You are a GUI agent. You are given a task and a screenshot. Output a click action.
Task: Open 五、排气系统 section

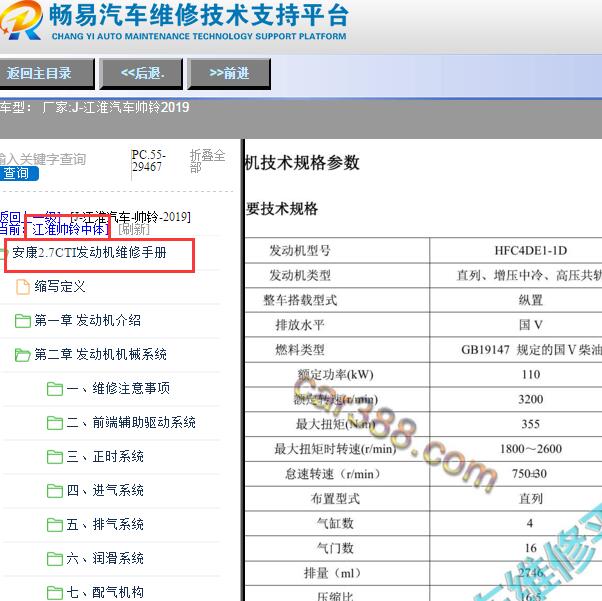pos(105,525)
